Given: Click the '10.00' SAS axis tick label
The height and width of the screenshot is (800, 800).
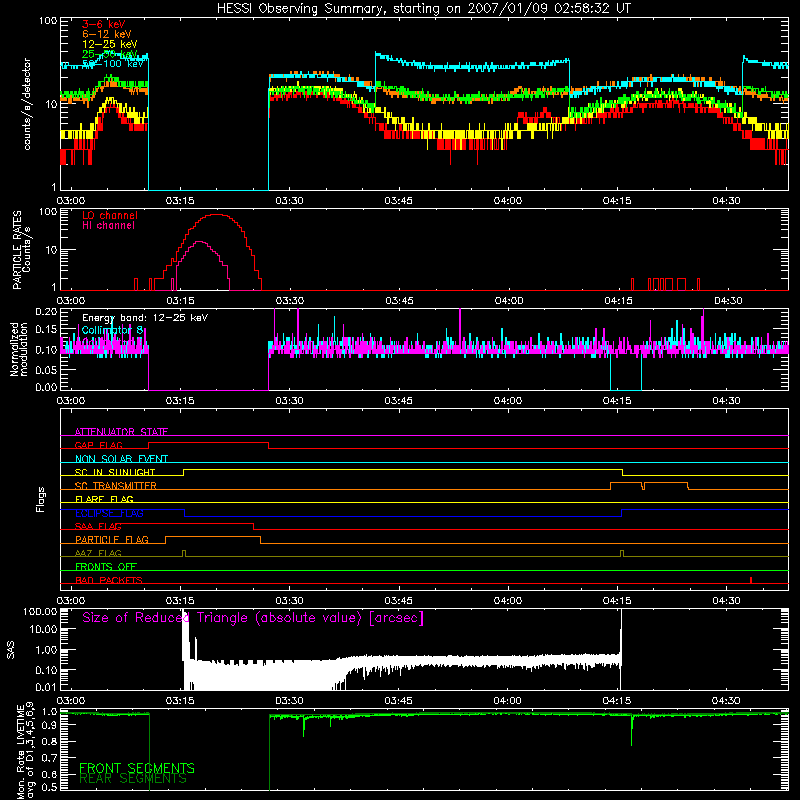Looking at the screenshot, I should click(43, 629).
